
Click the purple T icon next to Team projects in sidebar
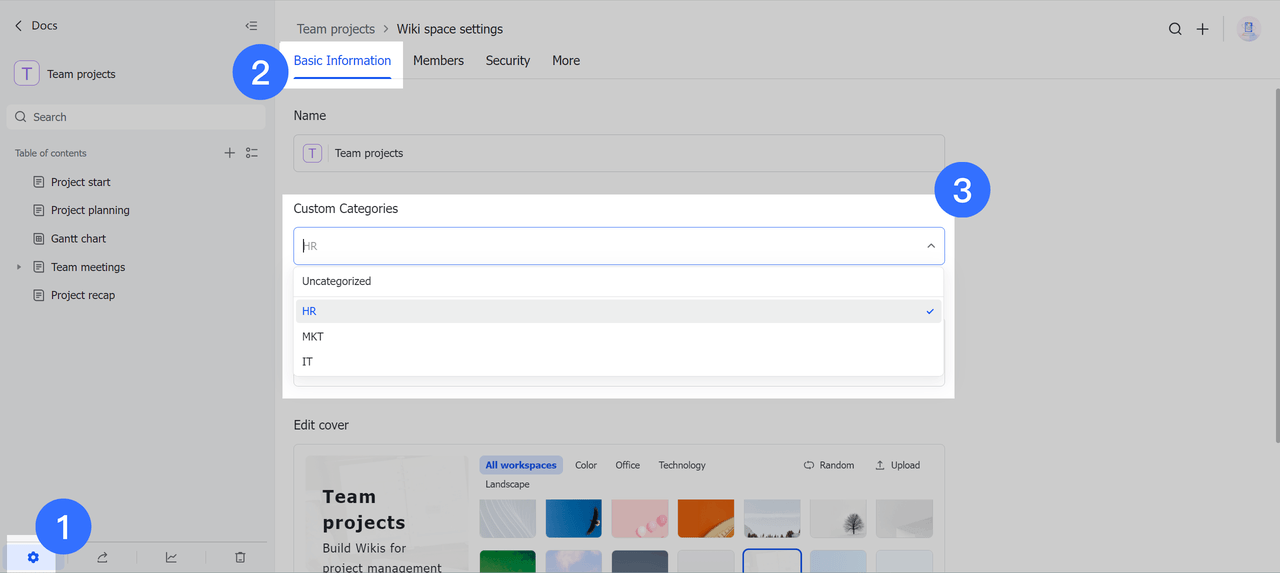pyautogui.click(x=26, y=73)
